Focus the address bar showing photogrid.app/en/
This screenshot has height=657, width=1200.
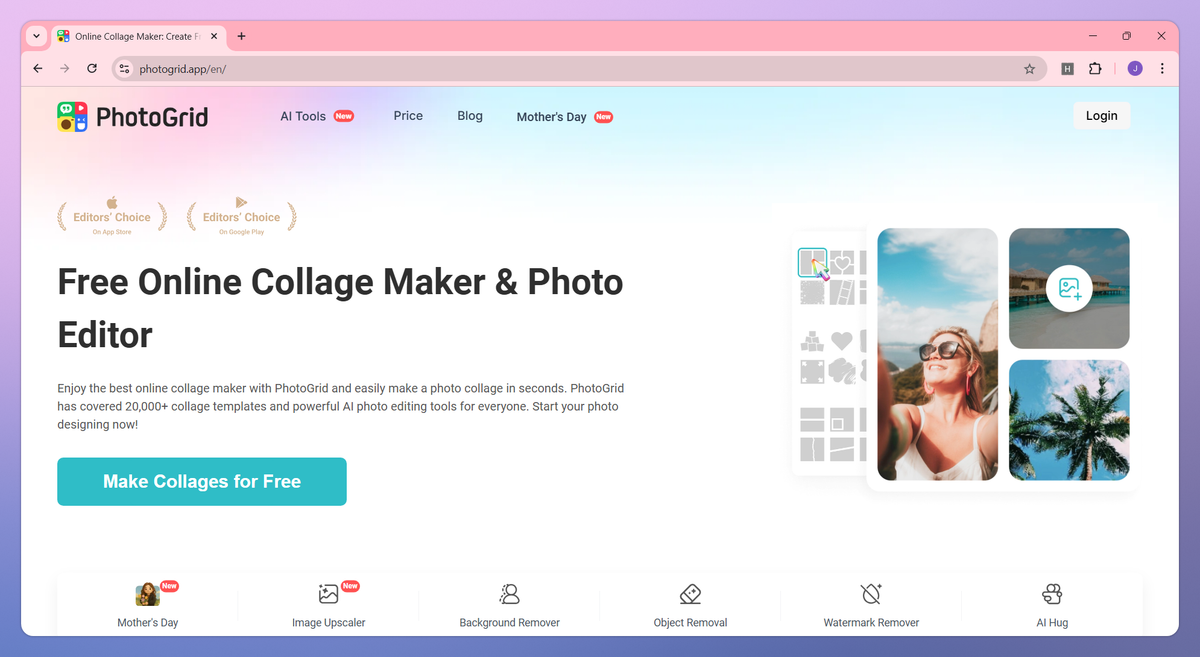[578, 69]
